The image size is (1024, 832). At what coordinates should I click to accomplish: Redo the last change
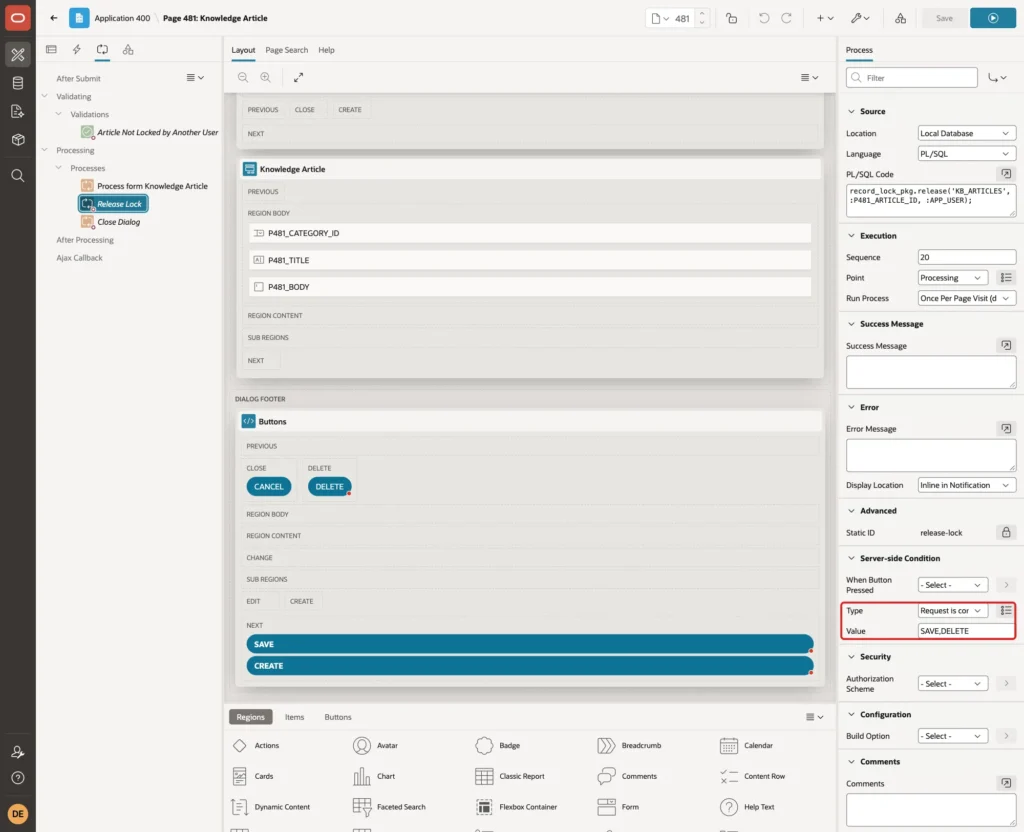coord(786,18)
